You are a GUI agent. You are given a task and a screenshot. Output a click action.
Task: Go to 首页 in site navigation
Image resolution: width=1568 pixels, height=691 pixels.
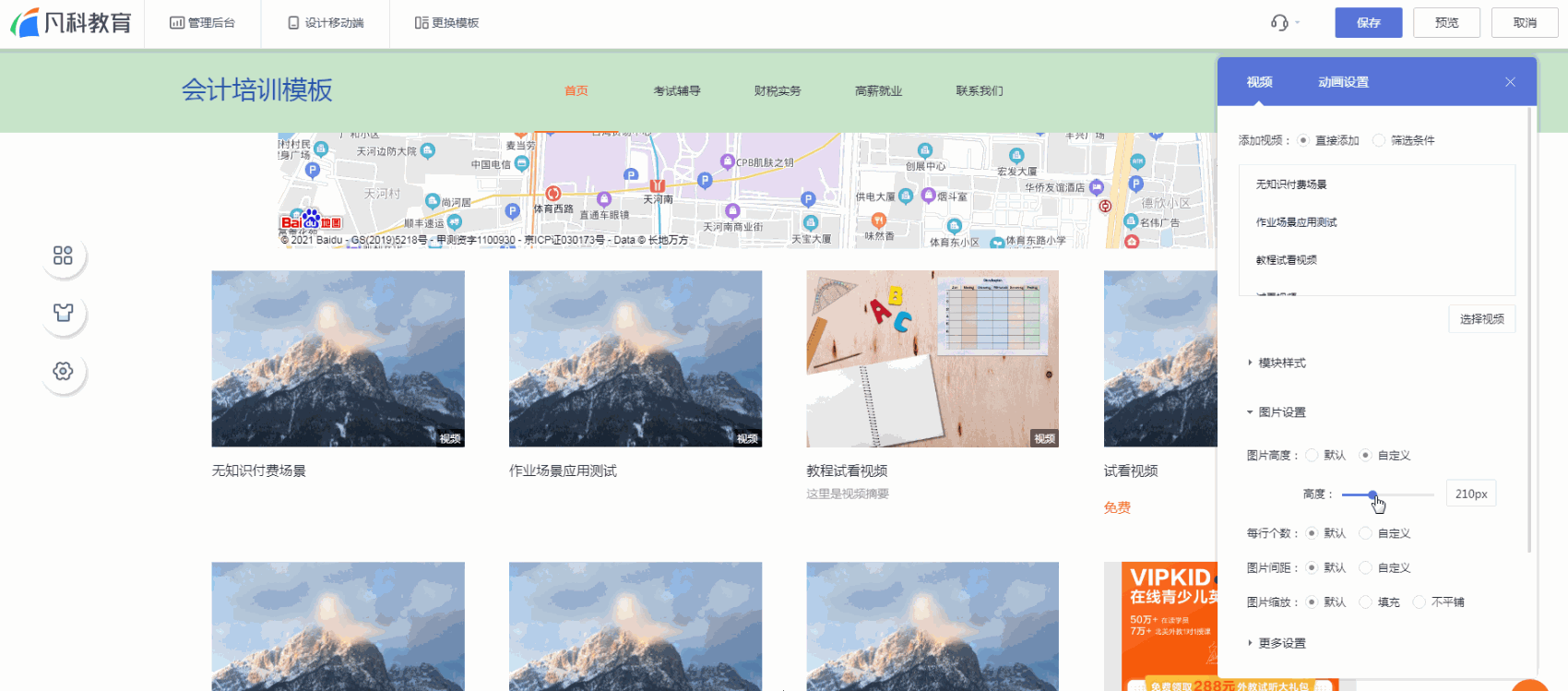point(576,90)
